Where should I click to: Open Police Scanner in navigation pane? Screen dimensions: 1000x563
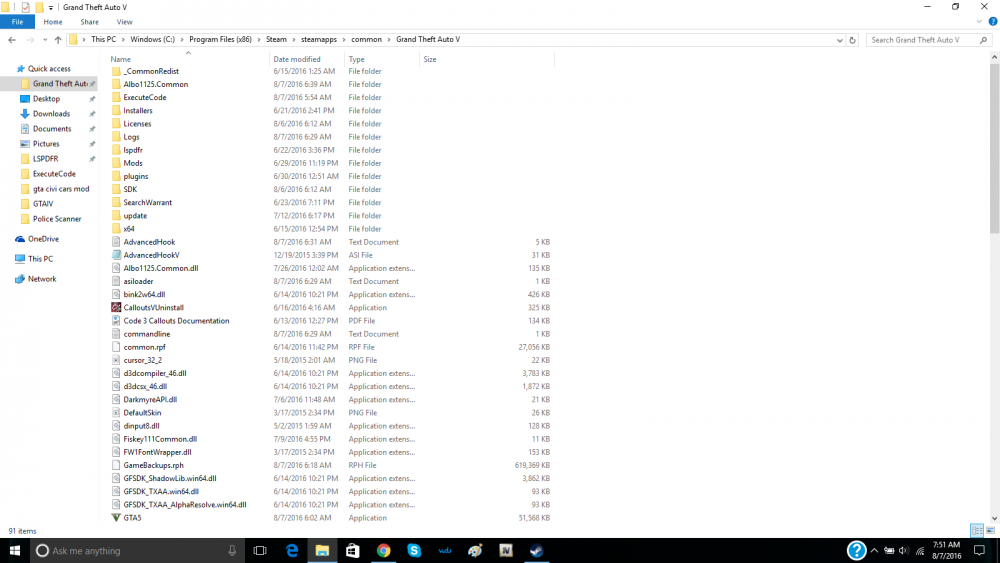pyautogui.click(x=57, y=219)
